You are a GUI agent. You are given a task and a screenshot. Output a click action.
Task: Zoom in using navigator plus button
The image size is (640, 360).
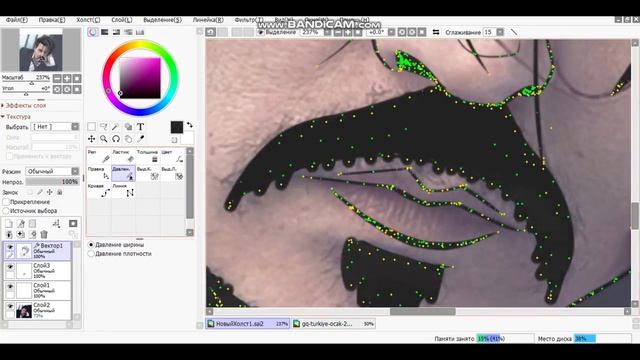[67, 78]
